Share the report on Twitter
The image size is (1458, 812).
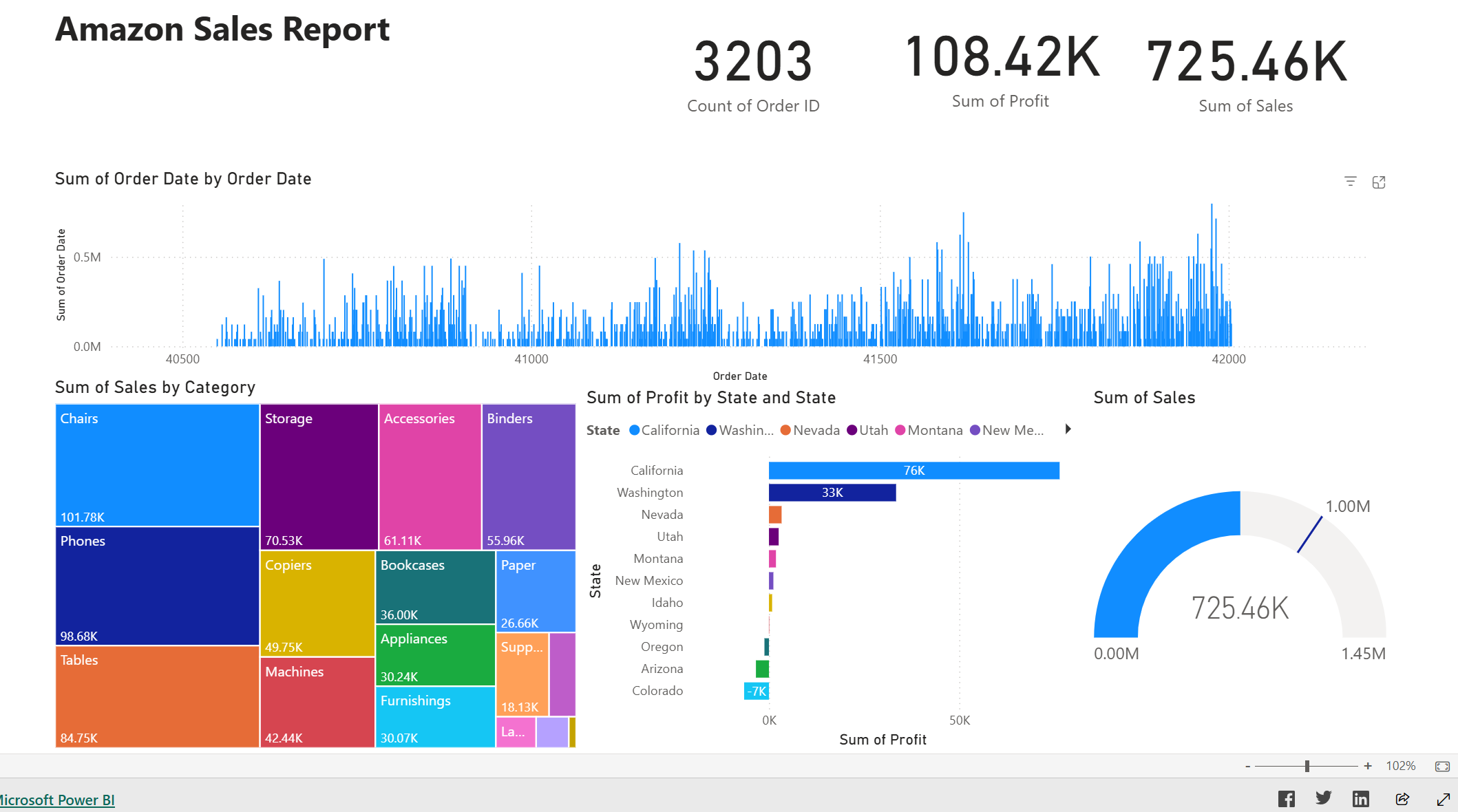coord(1323,798)
